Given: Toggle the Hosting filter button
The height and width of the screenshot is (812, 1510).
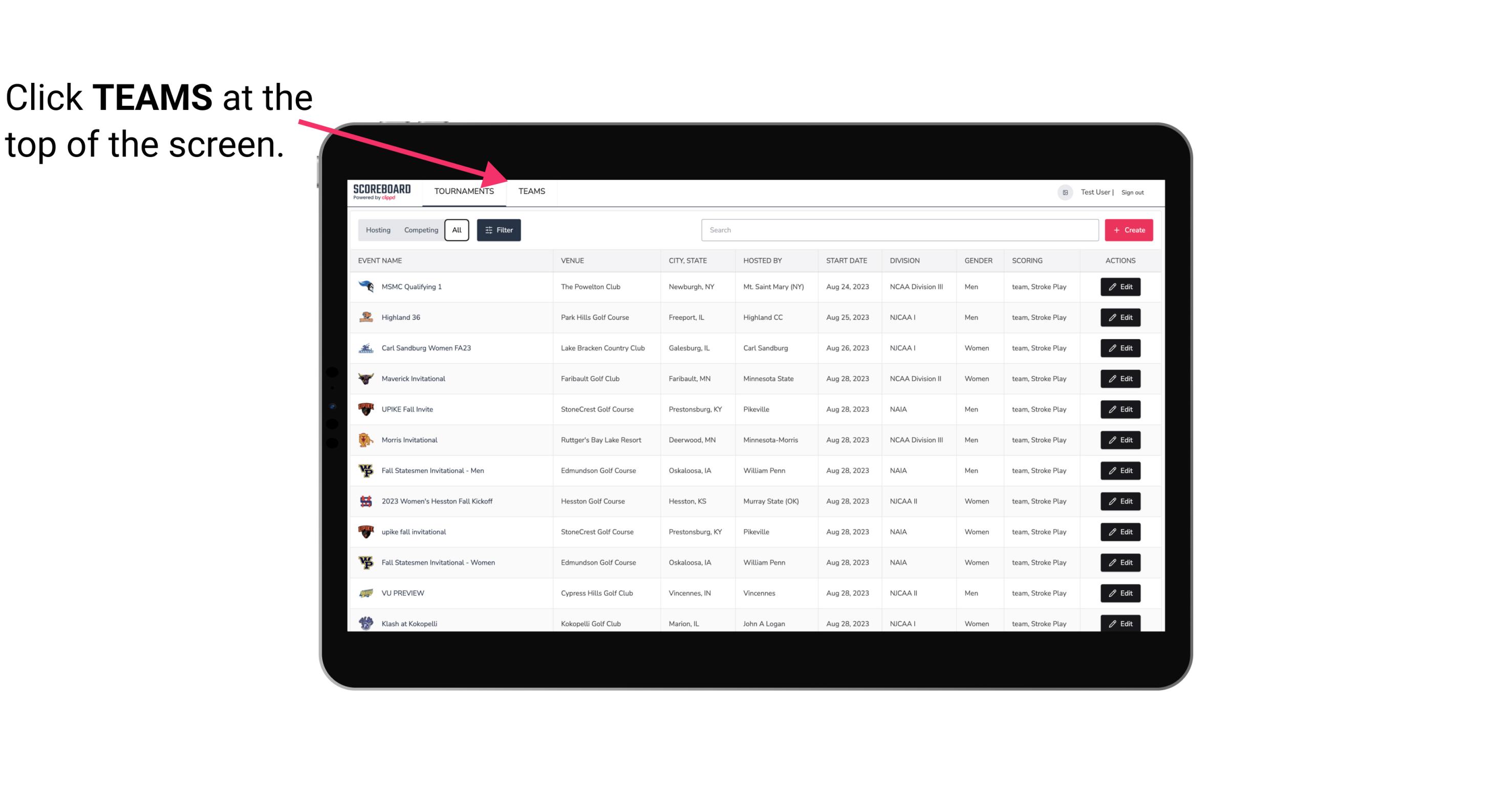Looking at the screenshot, I should [x=378, y=230].
